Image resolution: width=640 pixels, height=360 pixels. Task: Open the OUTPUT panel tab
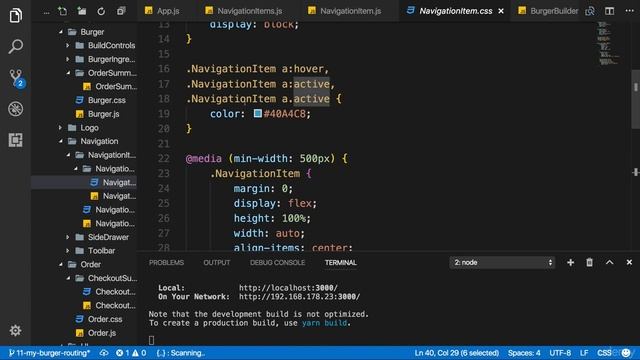point(217,262)
